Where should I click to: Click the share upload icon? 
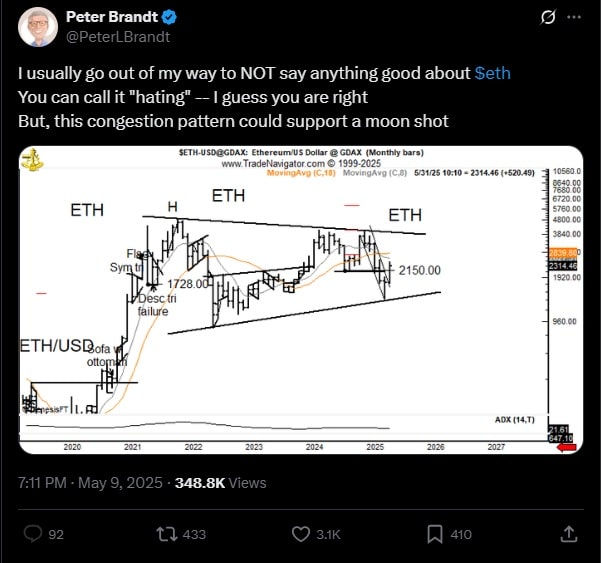[569, 534]
